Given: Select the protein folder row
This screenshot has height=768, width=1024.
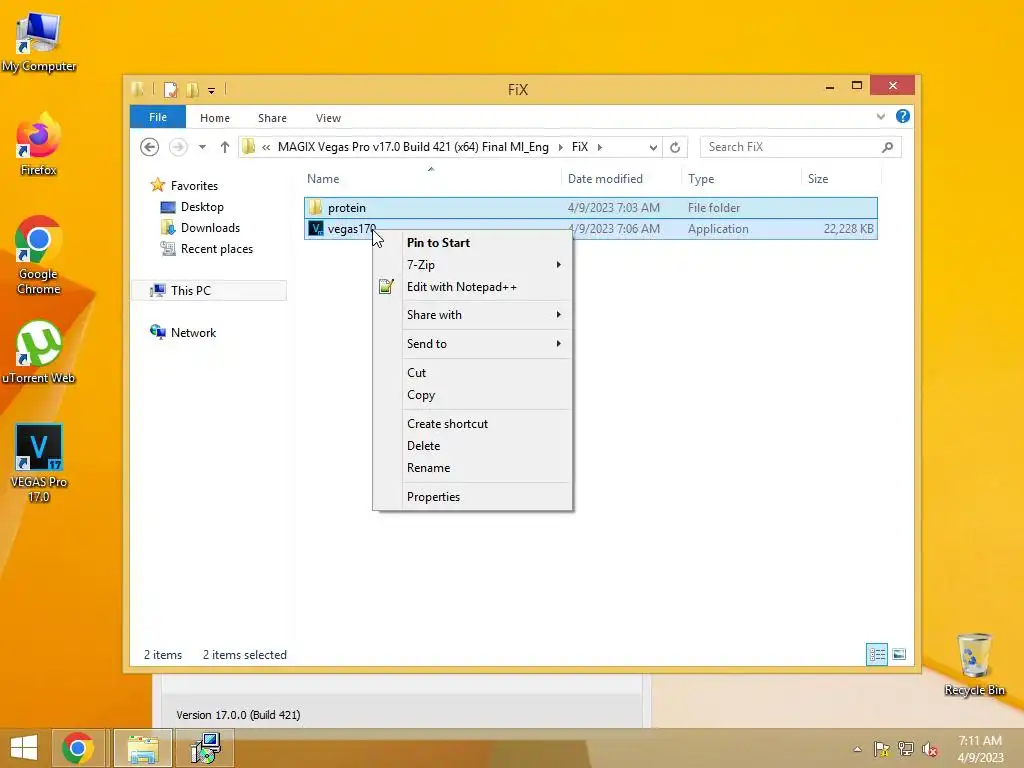Looking at the screenshot, I should 590,208.
